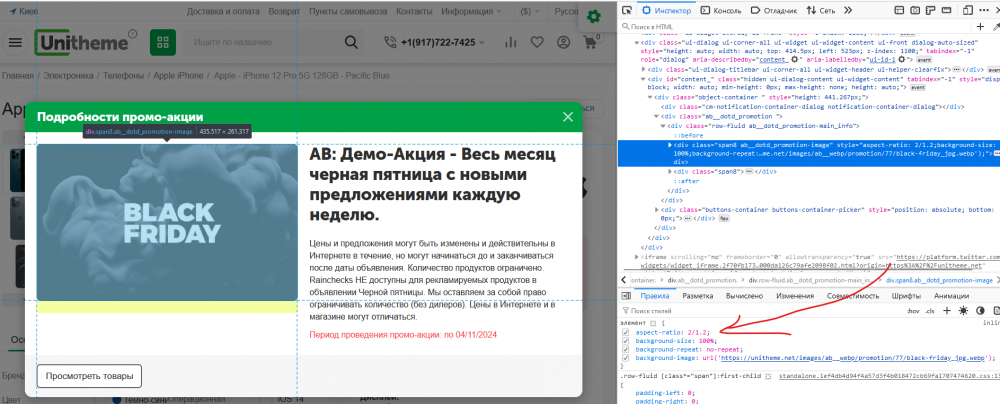The width and height of the screenshot is (1000, 404).
Task: Click the green settings gear icon
Action: click(x=594, y=16)
